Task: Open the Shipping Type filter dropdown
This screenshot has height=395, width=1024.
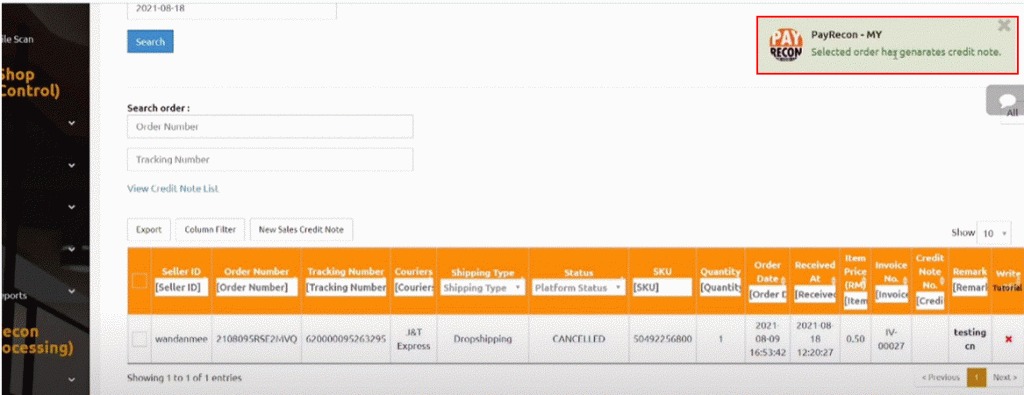Action: coord(483,287)
